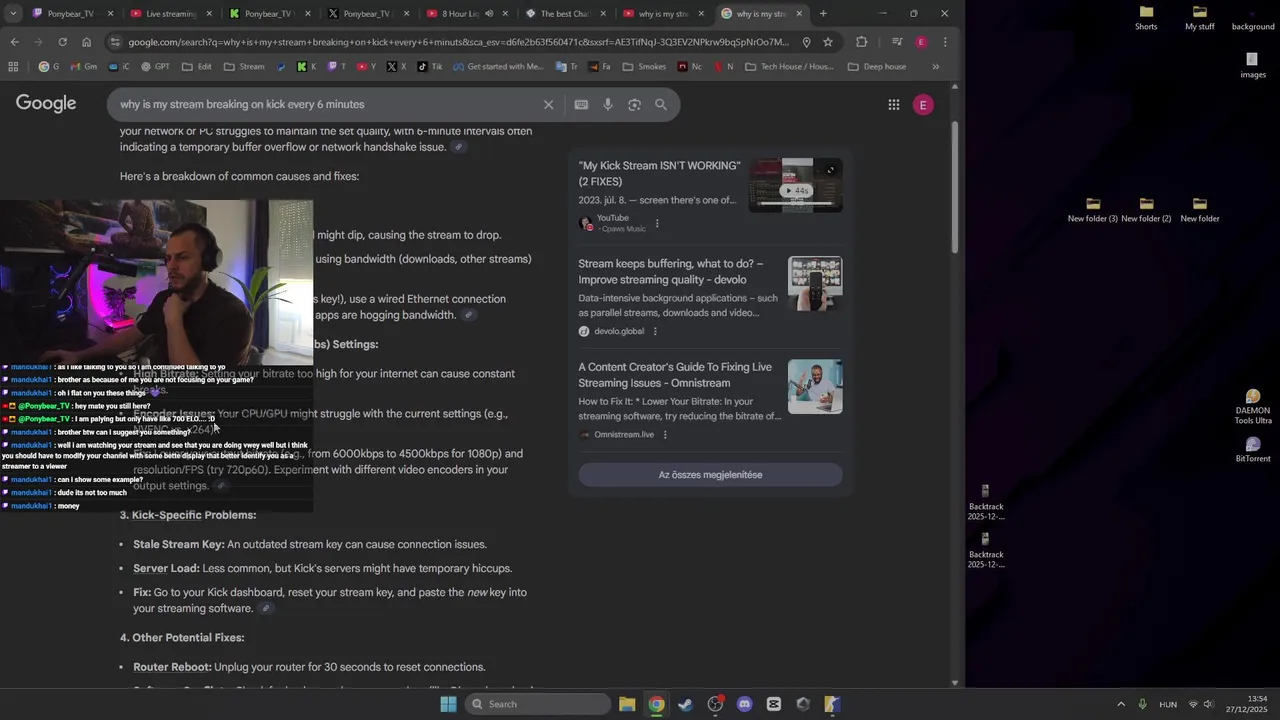Open a new Chrome tab
The image size is (1280, 720).
[x=823, y=14]
